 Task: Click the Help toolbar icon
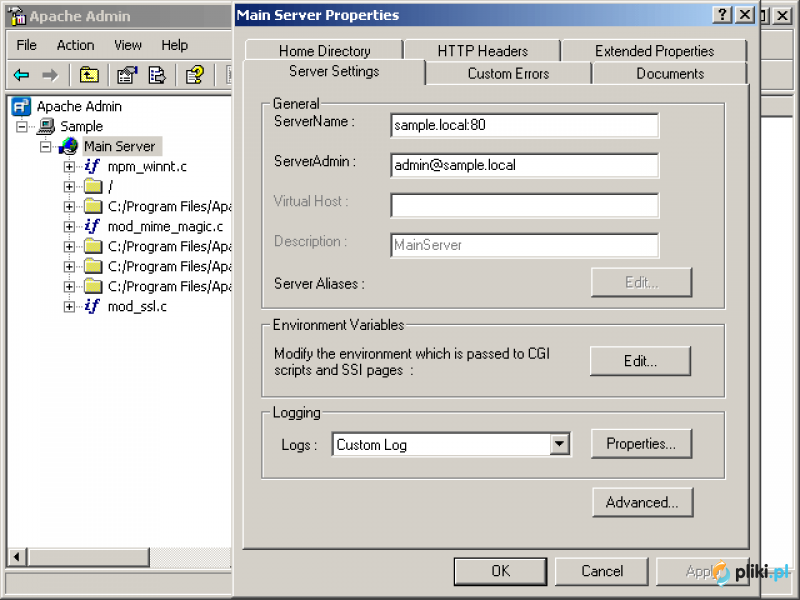point(195,76)
